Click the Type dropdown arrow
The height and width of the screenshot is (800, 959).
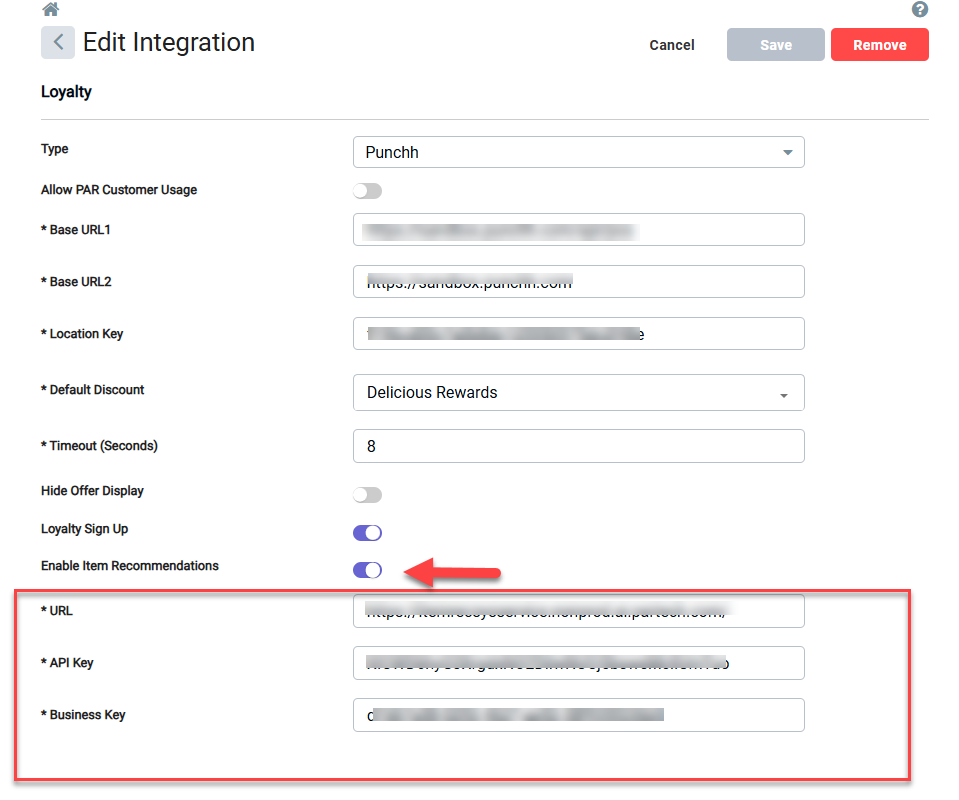coord(788,152)
